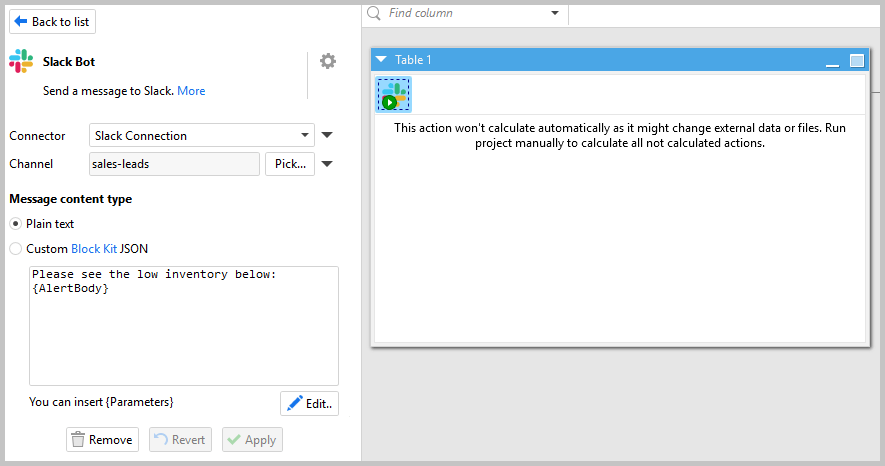Click the Table 1 title text
The image size is (885, 466).
coord(413,60)
